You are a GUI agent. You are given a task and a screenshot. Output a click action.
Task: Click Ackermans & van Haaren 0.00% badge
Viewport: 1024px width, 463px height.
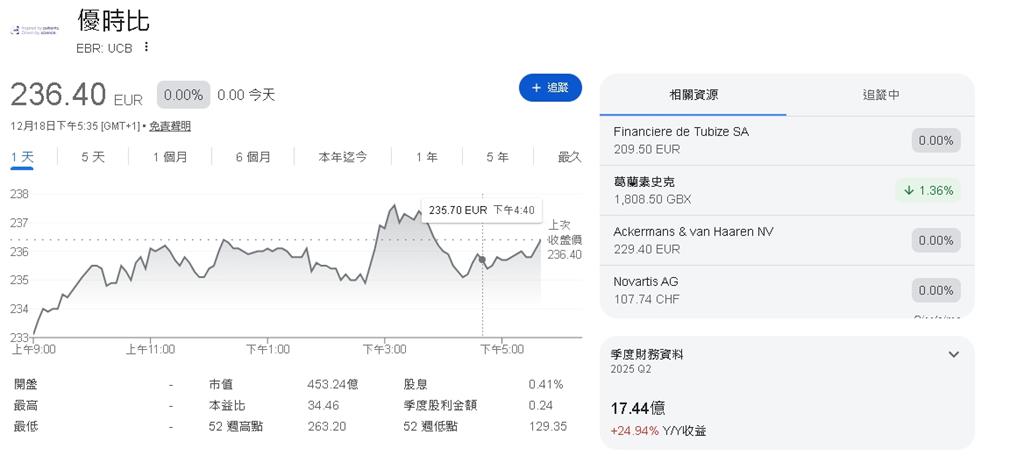coord(936,240)
